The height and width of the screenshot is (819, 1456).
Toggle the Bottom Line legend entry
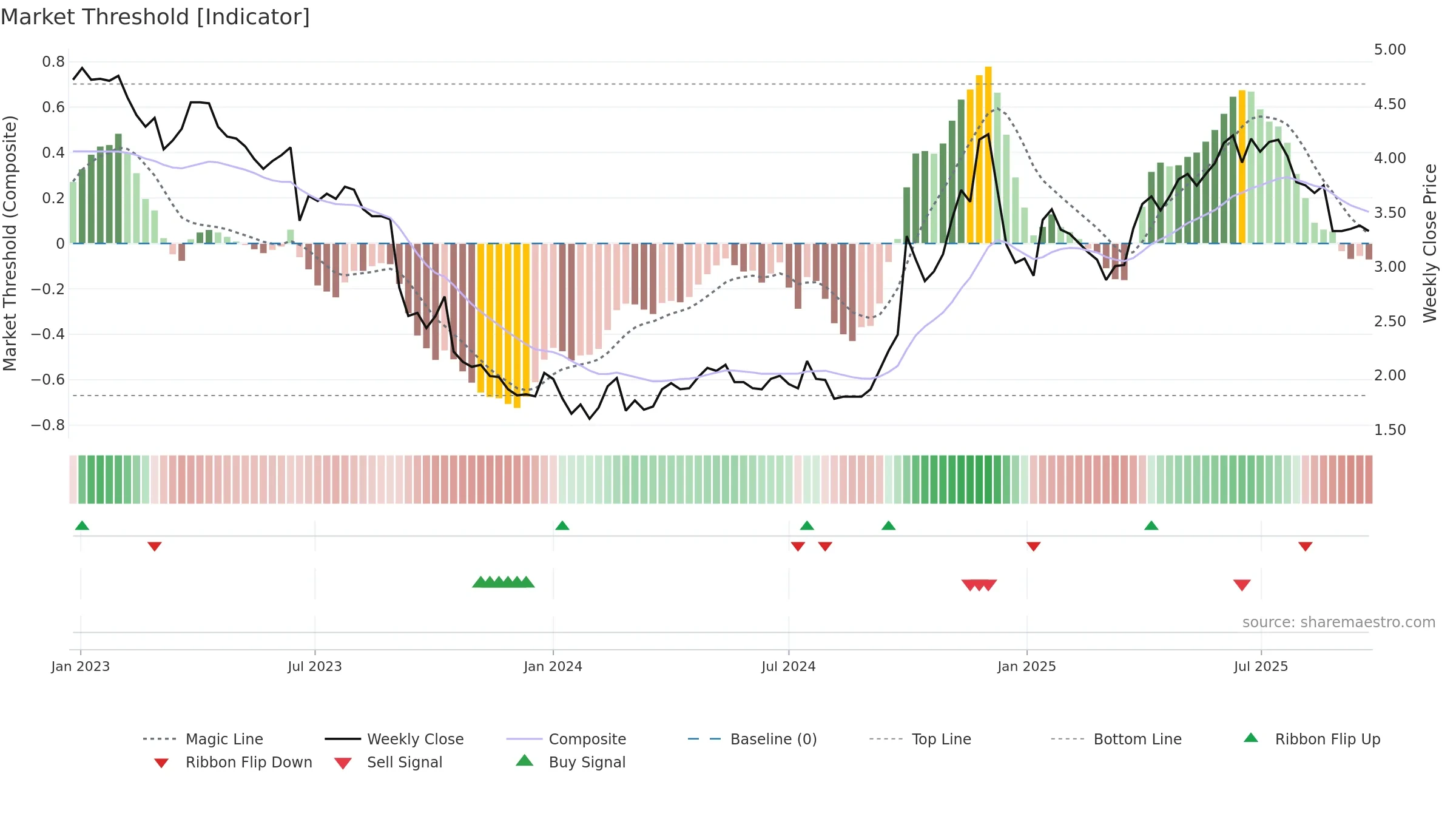1116,739
